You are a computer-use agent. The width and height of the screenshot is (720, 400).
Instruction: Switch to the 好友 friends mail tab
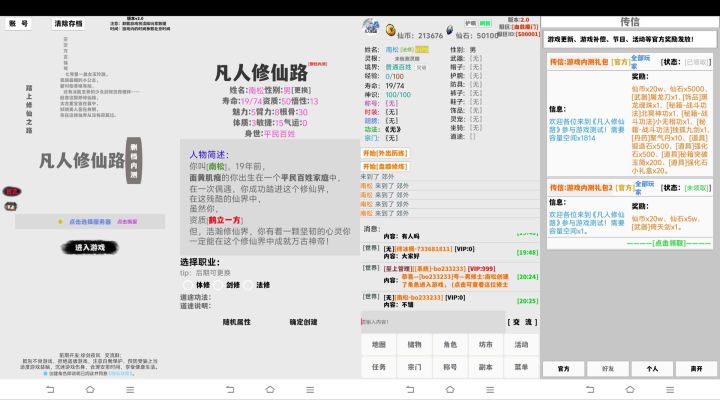click(x=608, y=369)
